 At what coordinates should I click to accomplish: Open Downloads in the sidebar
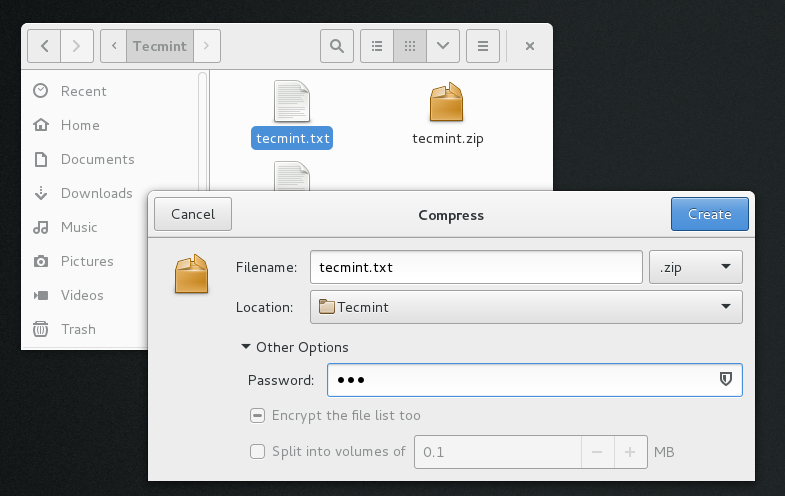[96, 193]
